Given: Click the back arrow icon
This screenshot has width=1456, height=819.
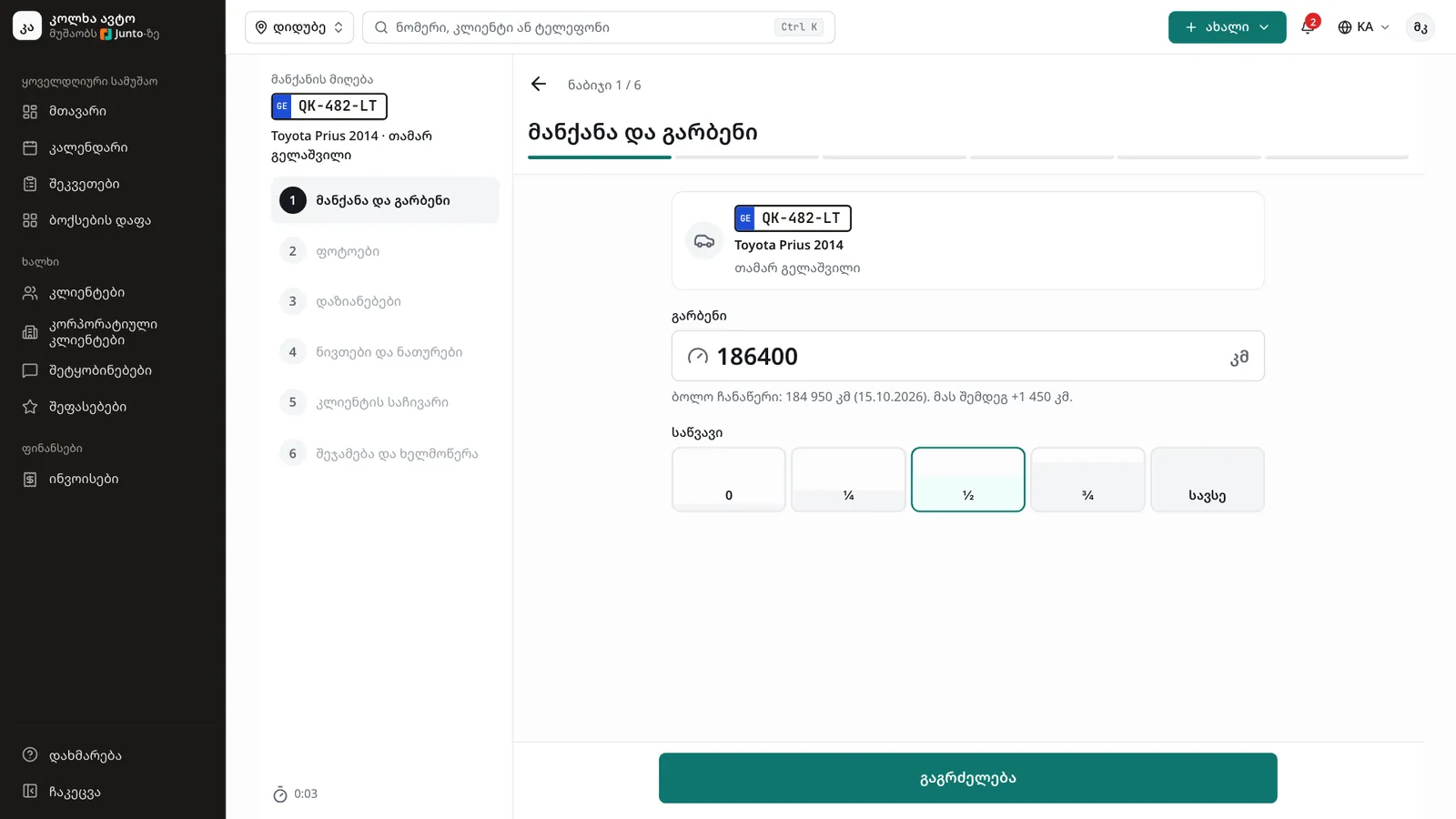Looking at the screenshot, I should pyautogui.click(x=539, y=85).
